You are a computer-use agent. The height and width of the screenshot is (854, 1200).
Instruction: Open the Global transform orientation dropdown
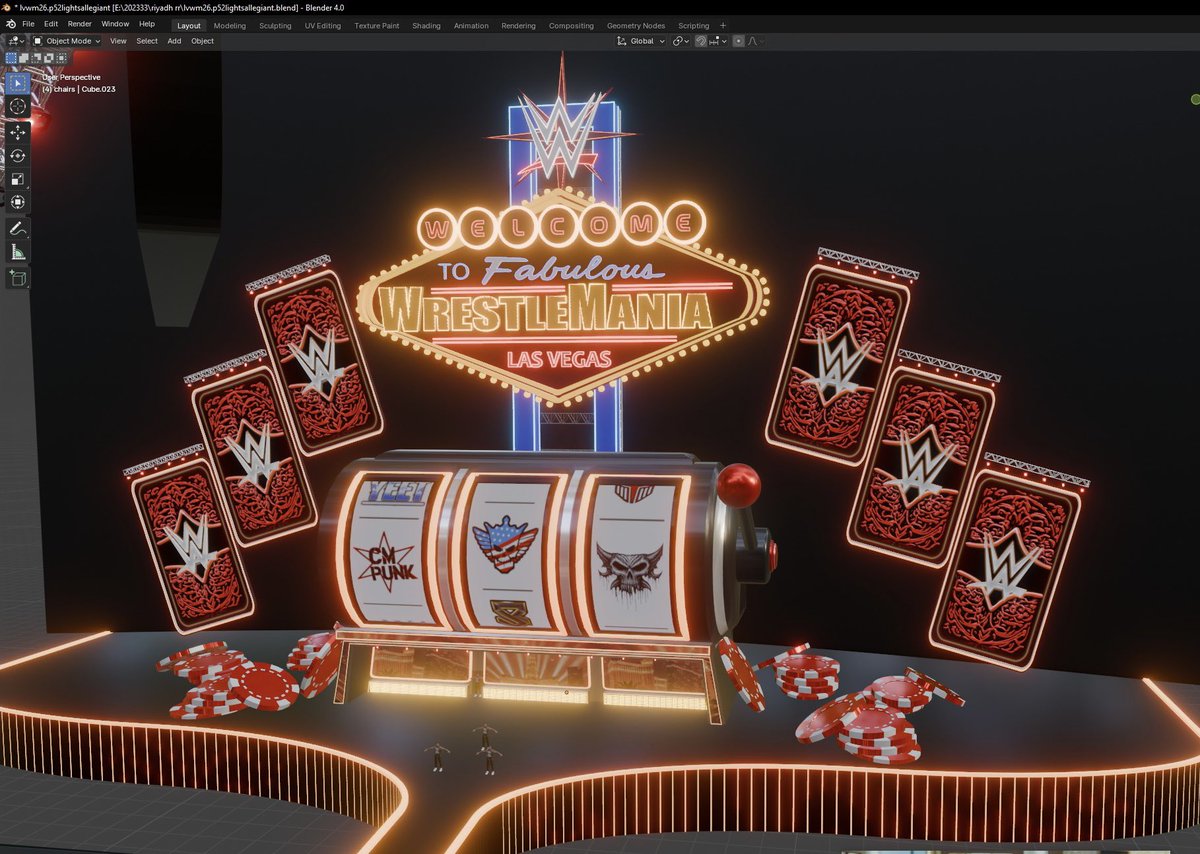[642, 41]
